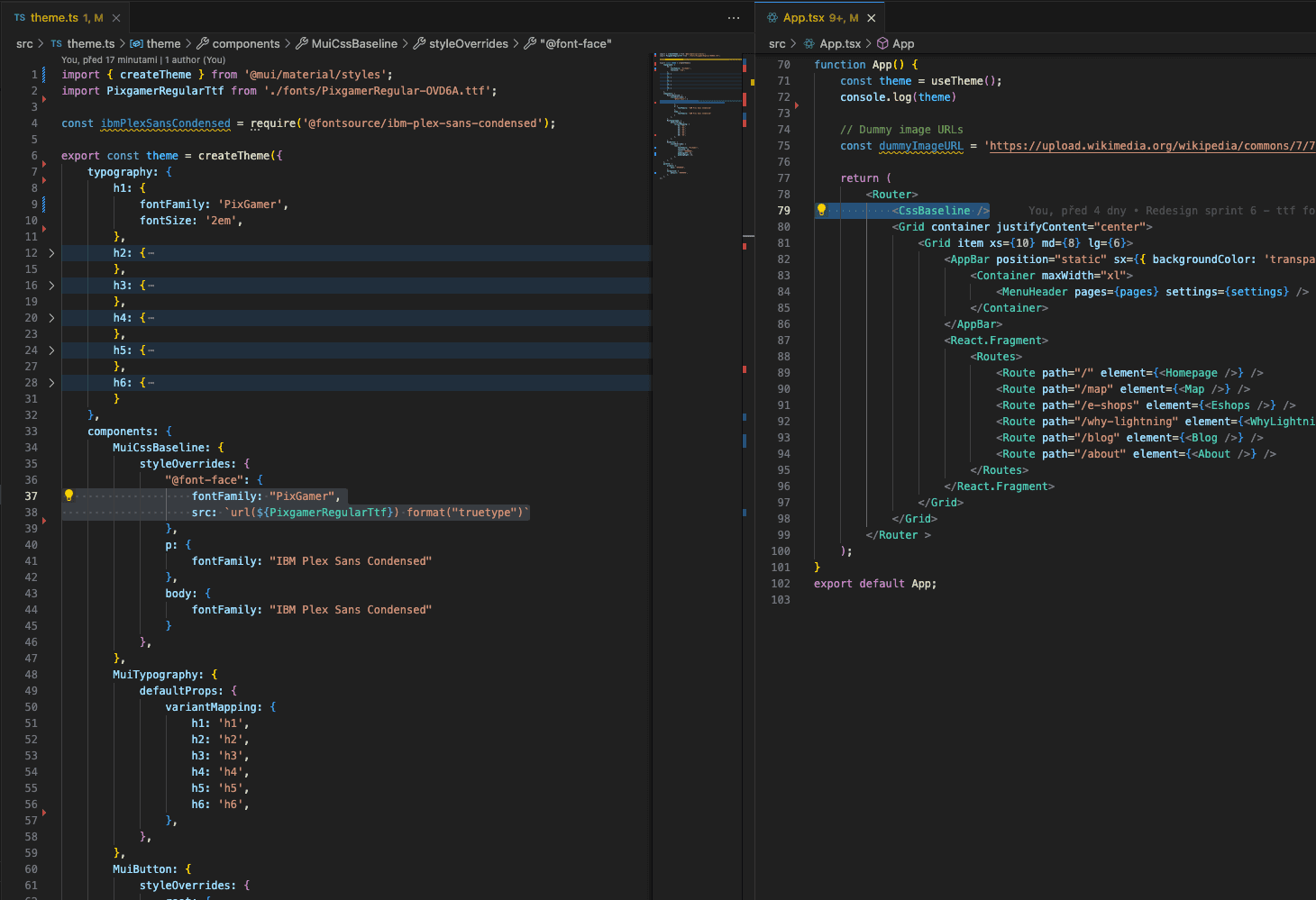Unfold the collapsed h3 block
This screenshot has height=900, width=1316.
click(x=51, y=286)
